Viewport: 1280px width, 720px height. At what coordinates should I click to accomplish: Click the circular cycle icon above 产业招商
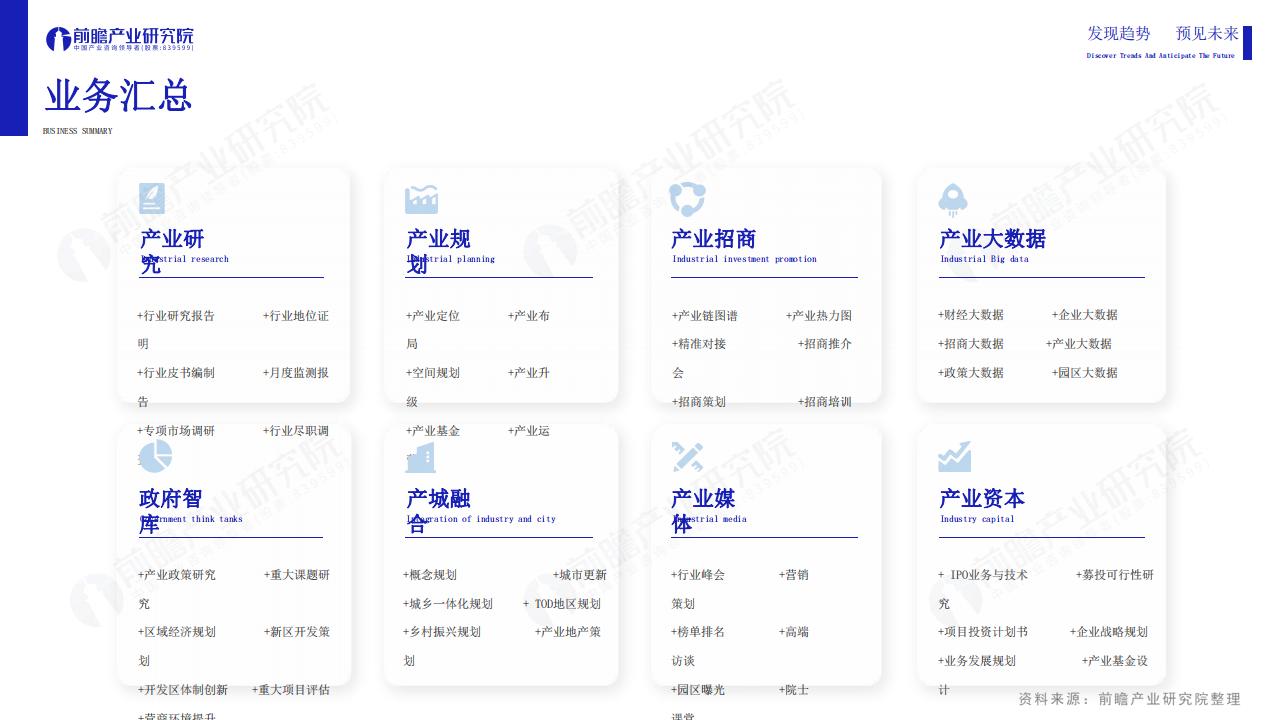(687, 199)
